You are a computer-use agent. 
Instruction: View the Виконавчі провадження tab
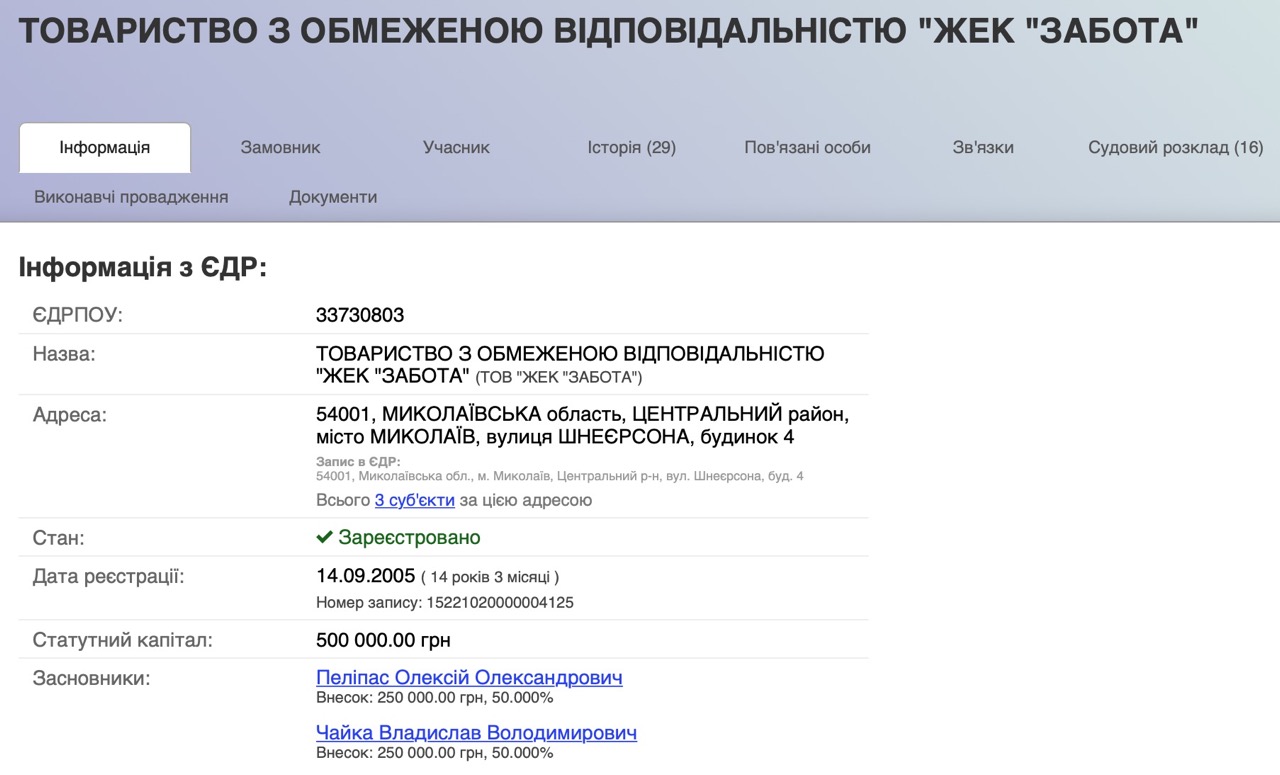pyautogui.click(x=131, y=197)
